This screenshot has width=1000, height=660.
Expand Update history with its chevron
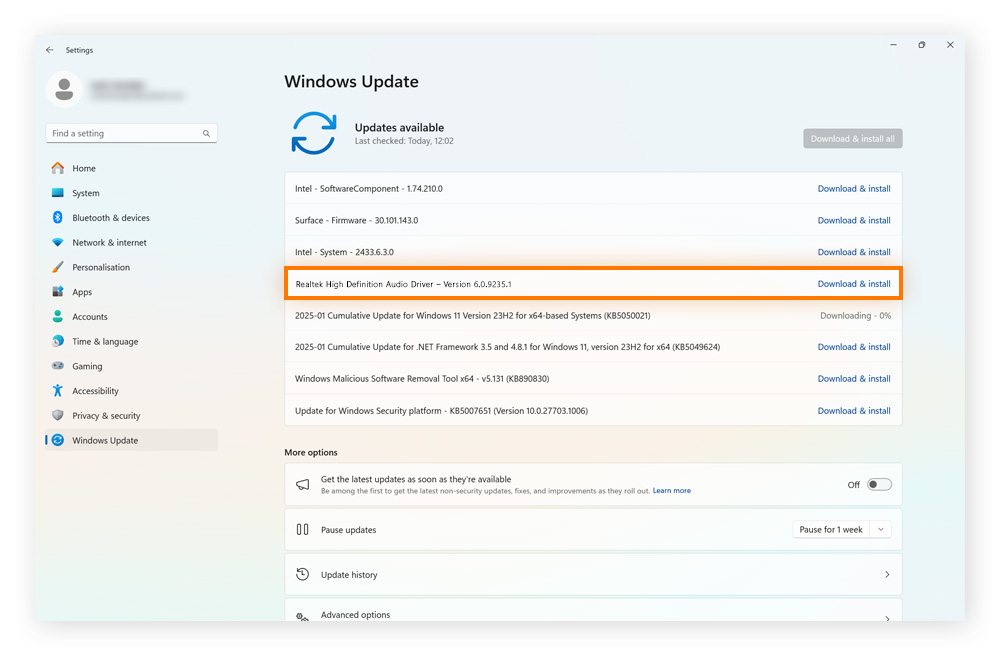(x=887, y=575)
